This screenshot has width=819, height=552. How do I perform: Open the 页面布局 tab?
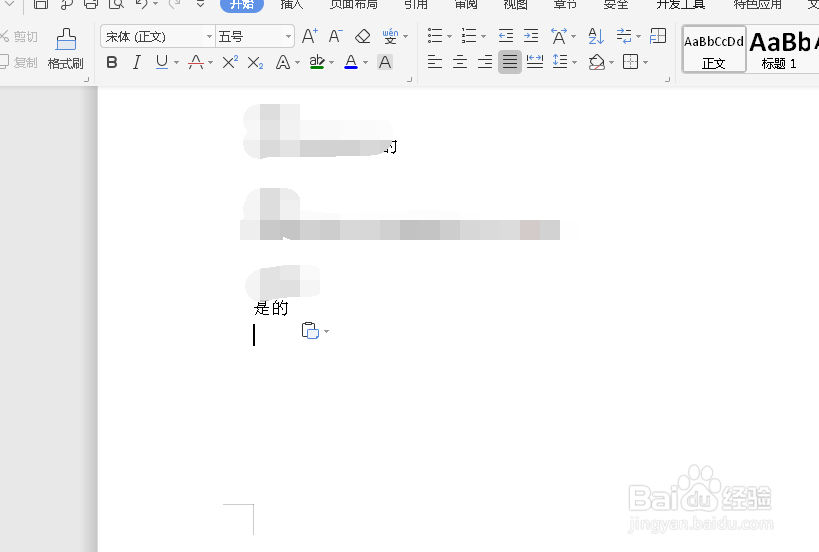click(x=354, y=5)
